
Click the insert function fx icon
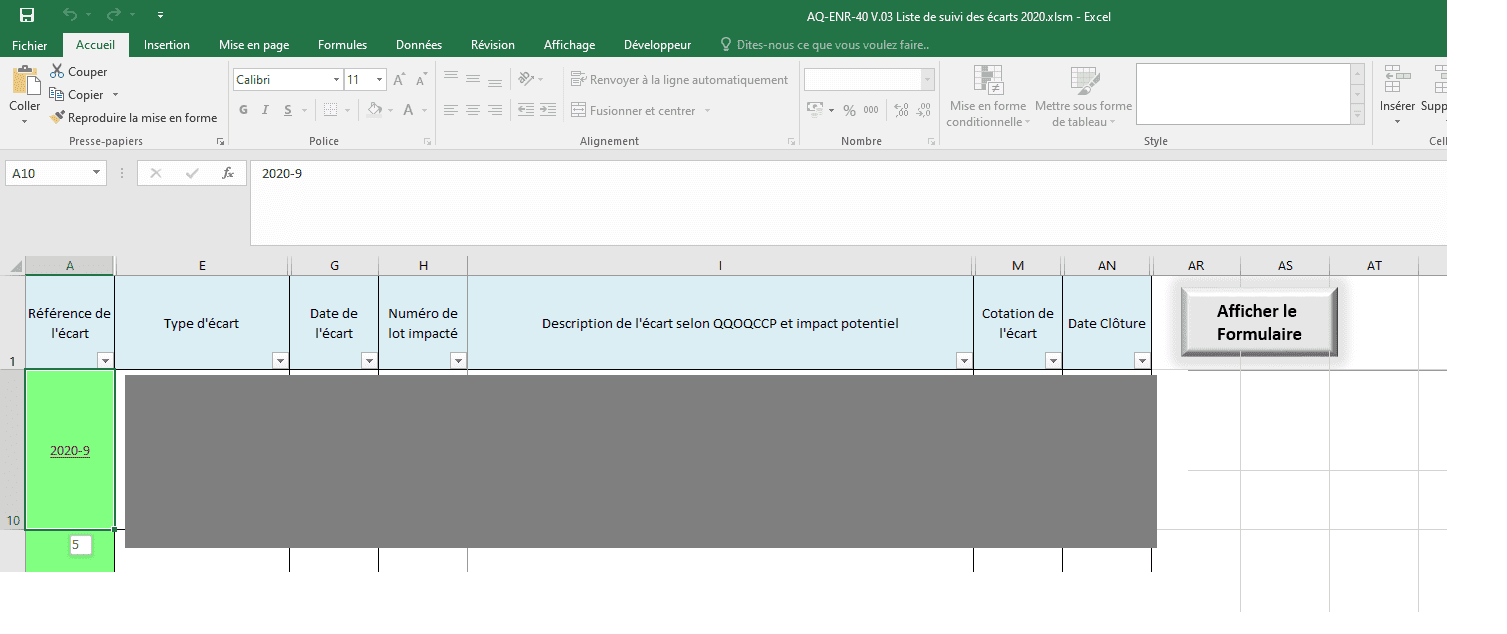[228, 173]
